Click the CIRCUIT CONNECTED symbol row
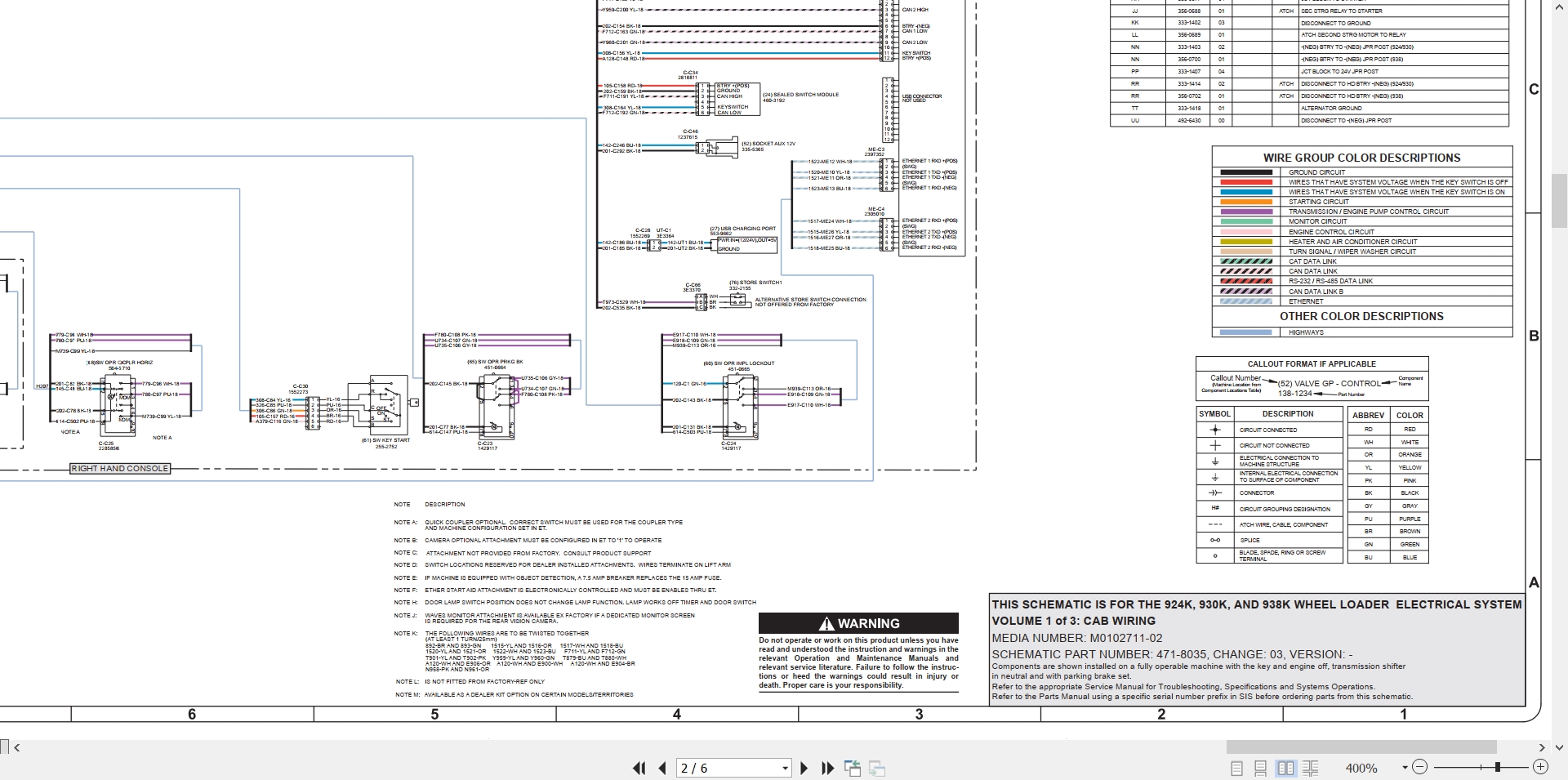Viewport: 1568px width, 780px height. [1269, 430]
